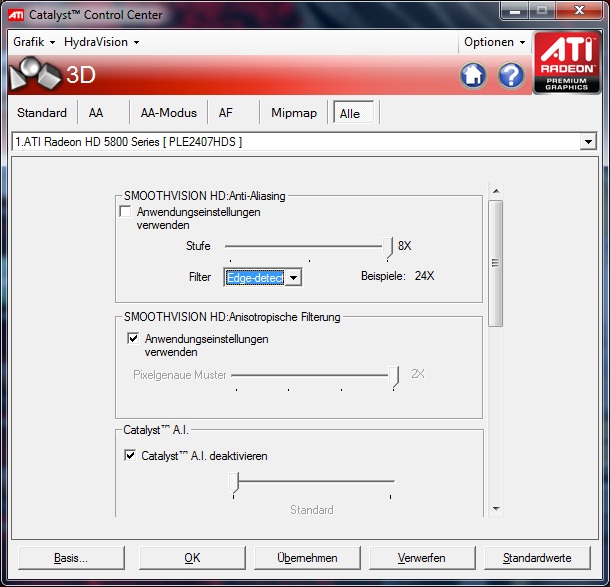Apply settings with Übernehmen button

(x=307, y=558)
